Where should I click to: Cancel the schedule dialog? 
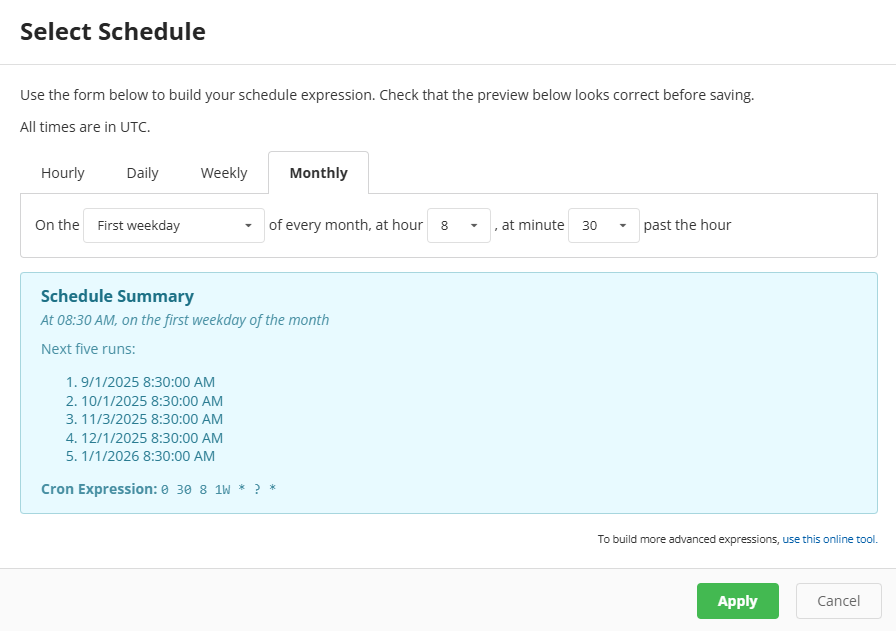[838, 601]
